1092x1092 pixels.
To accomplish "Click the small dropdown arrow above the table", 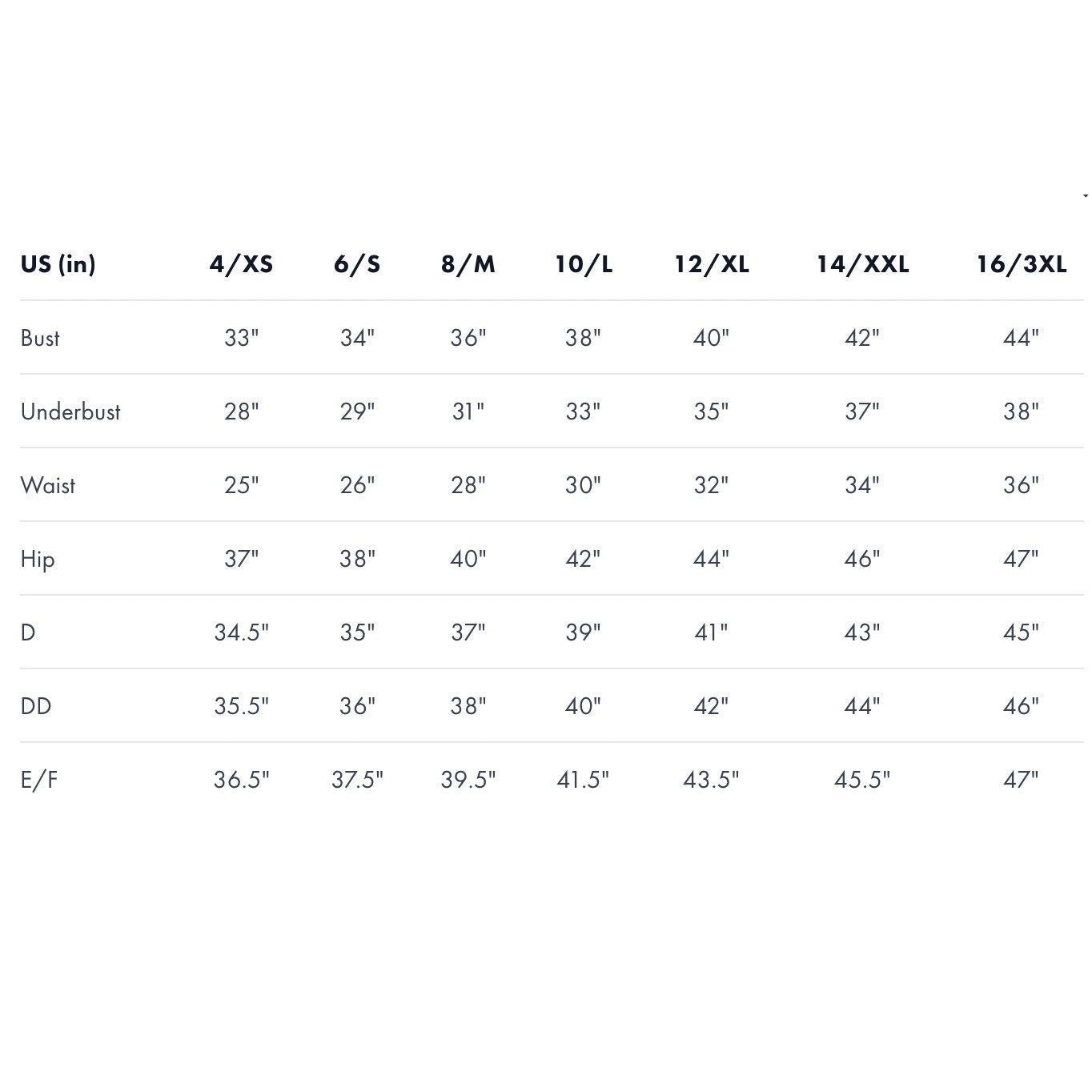I will tap(1085, 195).
